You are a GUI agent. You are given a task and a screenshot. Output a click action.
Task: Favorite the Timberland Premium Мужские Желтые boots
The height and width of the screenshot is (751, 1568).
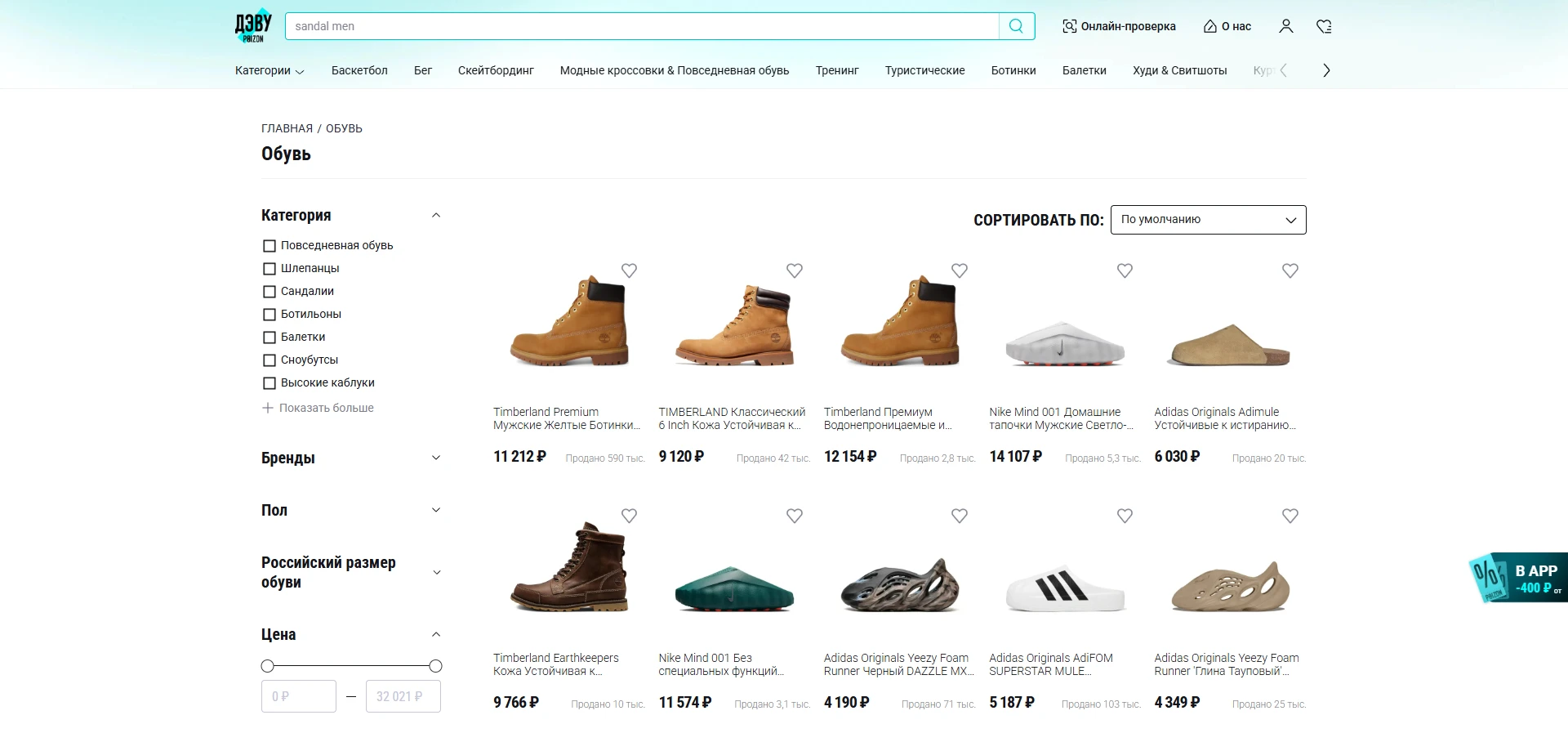click(x=629, y=270)
